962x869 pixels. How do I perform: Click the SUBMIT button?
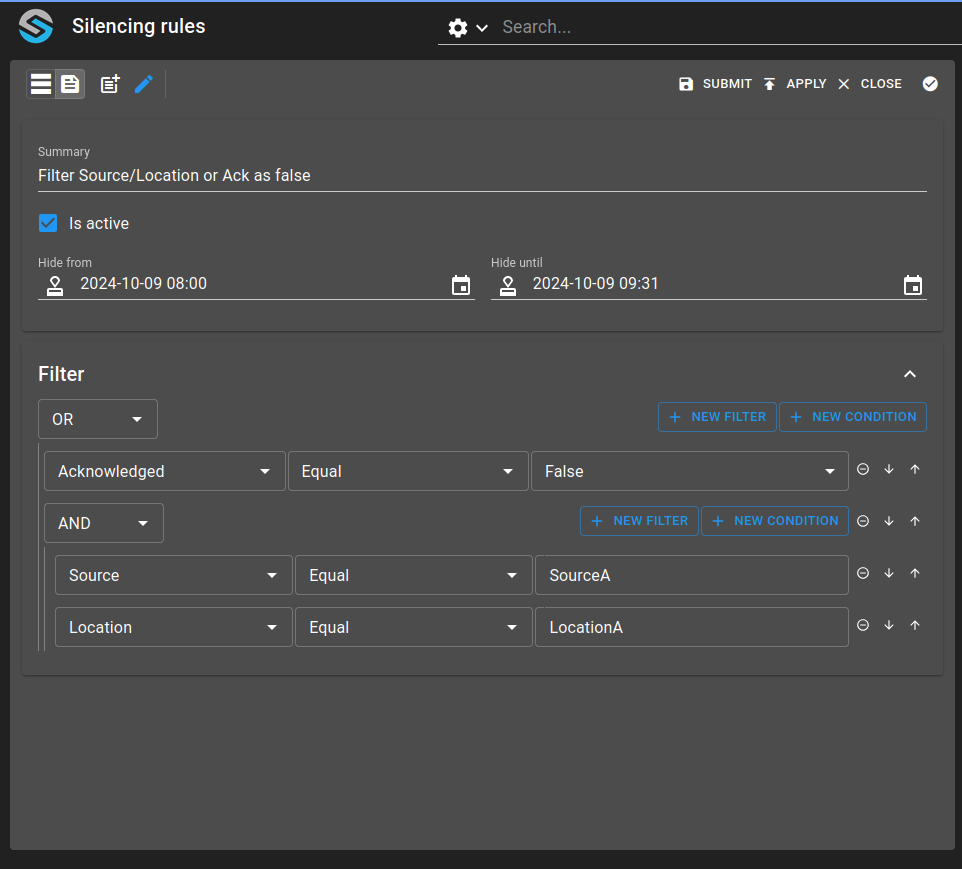[715, 84]
